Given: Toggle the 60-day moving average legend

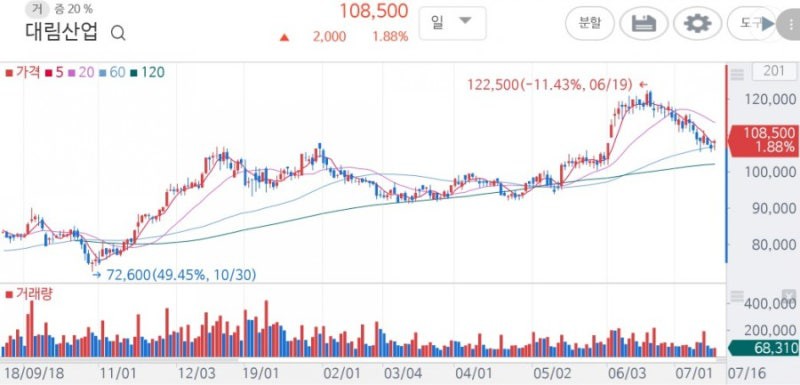Looking at the screenshot, I should (112, 72).
